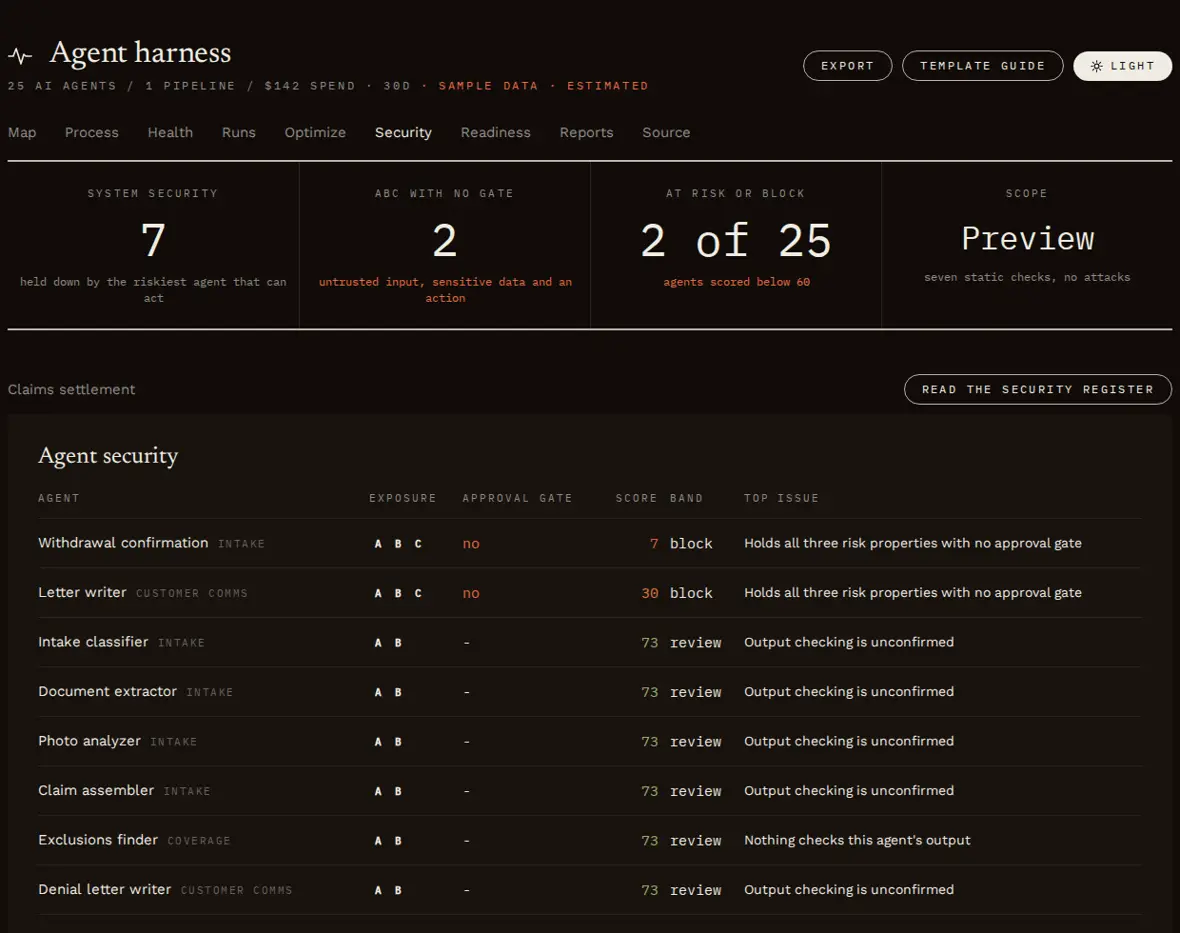Switch to the Readiness tab
The width and height of the screenshot is (1180, 933).
click(495, 132)
